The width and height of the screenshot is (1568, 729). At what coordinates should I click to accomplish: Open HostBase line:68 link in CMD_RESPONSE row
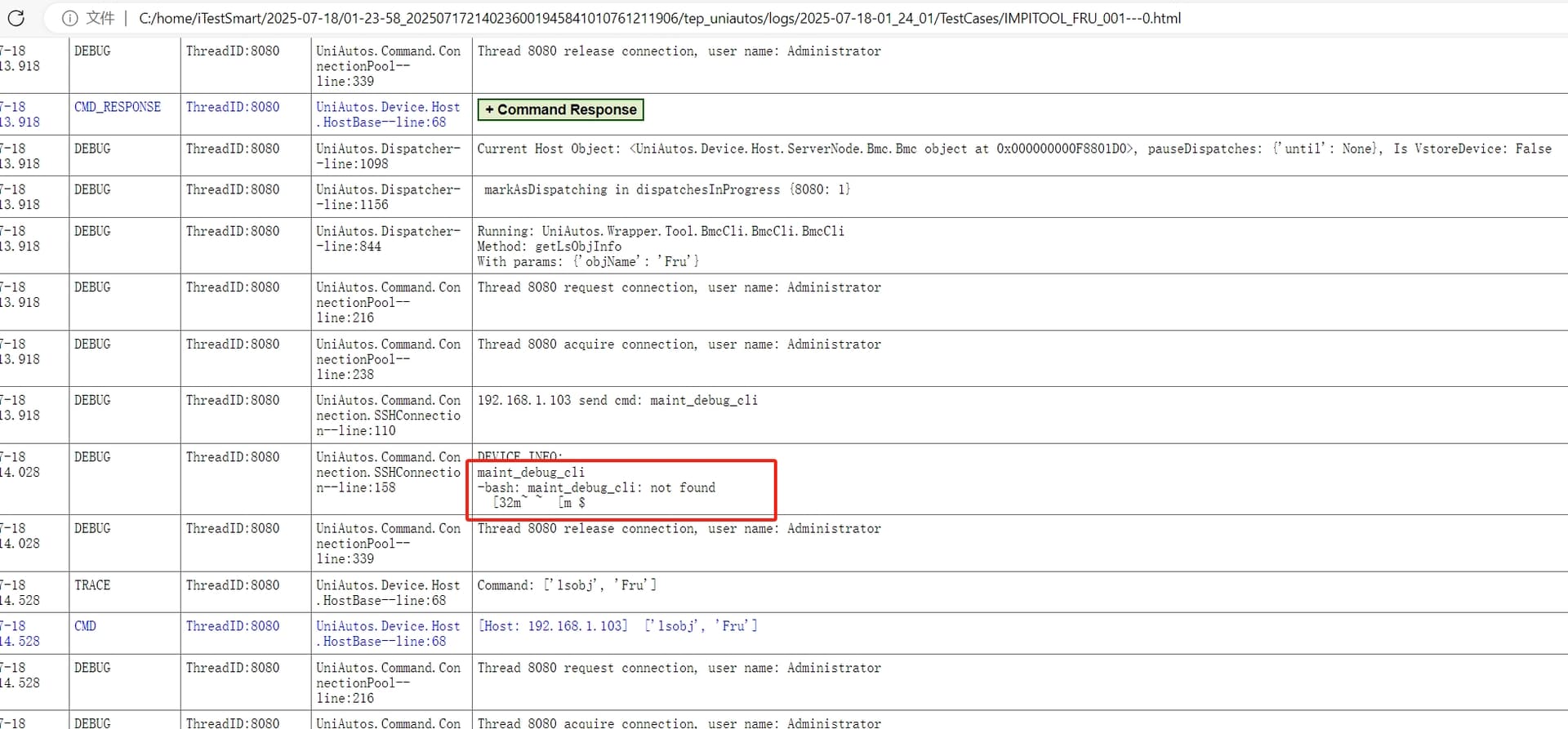coord(387,114)
